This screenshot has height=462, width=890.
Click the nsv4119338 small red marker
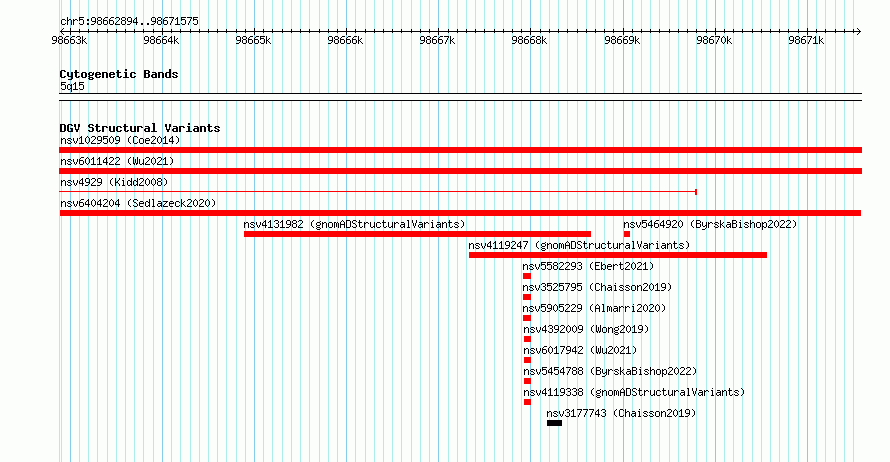pos(527,402)
